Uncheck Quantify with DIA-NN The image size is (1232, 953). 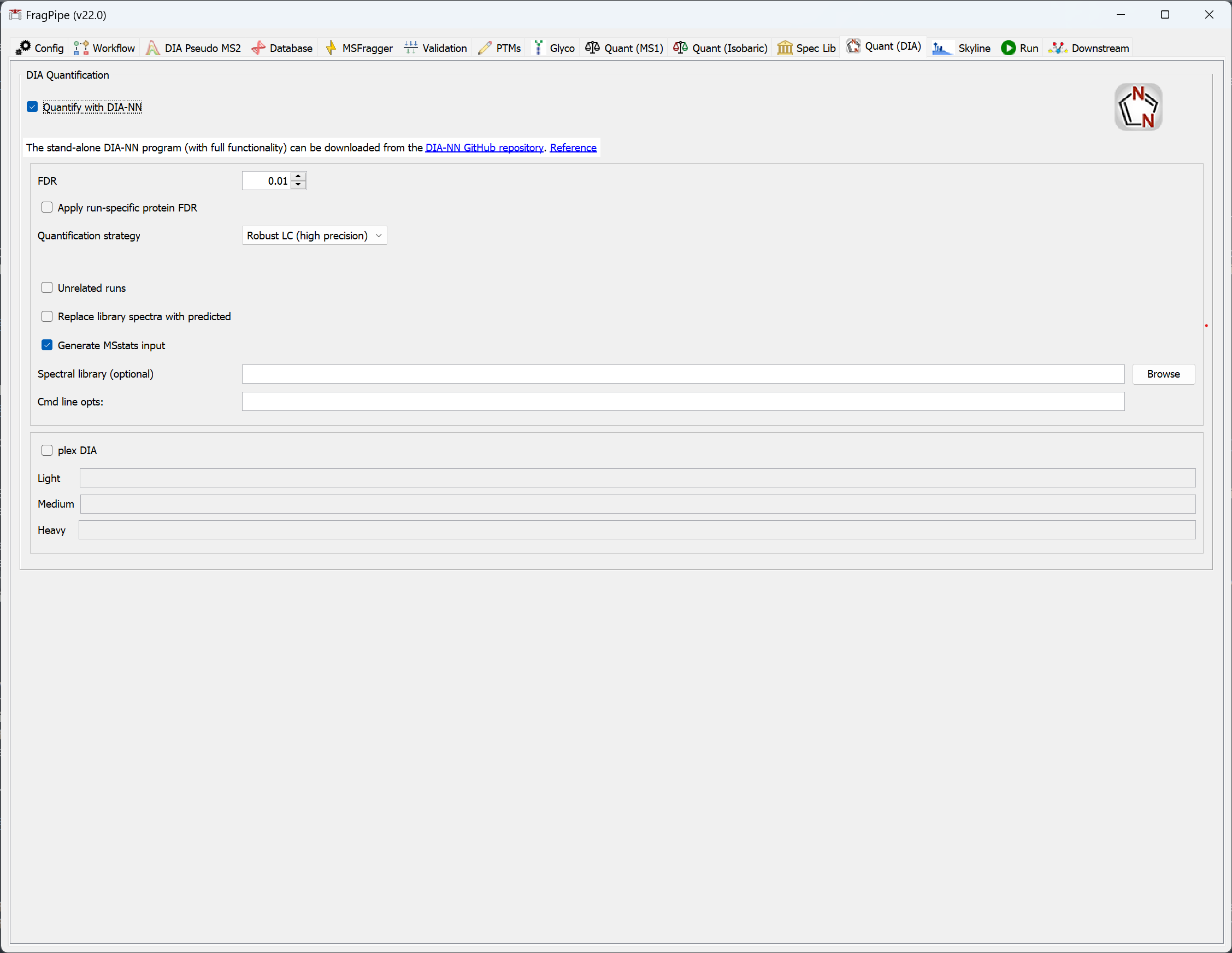click(32, 107)
